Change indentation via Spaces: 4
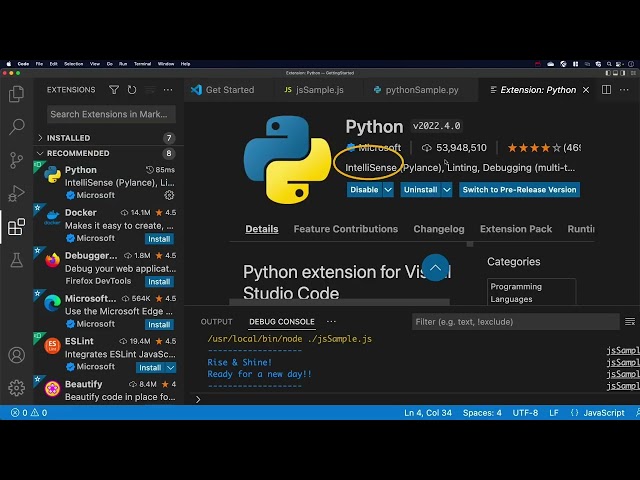The height and width of the screenshot is (480, 640). pyautogui.click(x=482, y=413)
